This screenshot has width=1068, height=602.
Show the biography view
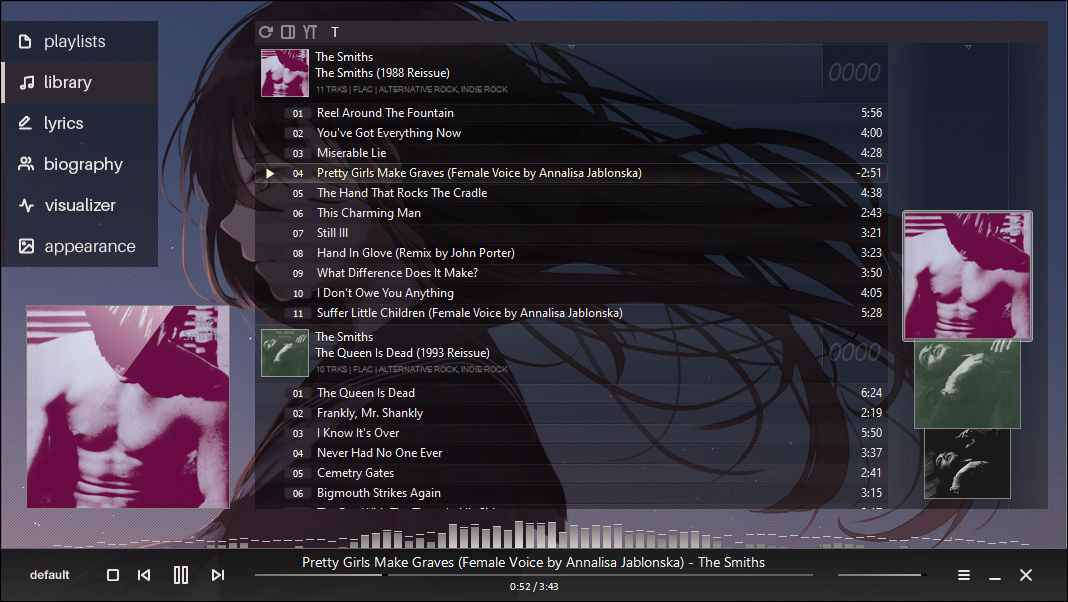pyautogui.click(x=80, y=164)
